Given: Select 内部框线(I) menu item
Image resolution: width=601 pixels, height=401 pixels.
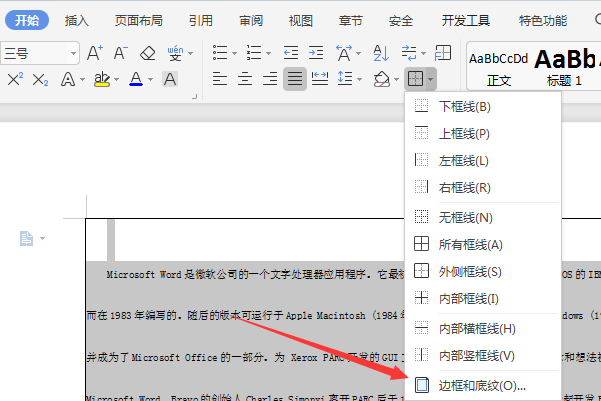Looking at the screenshot, I should coord(483,298).
